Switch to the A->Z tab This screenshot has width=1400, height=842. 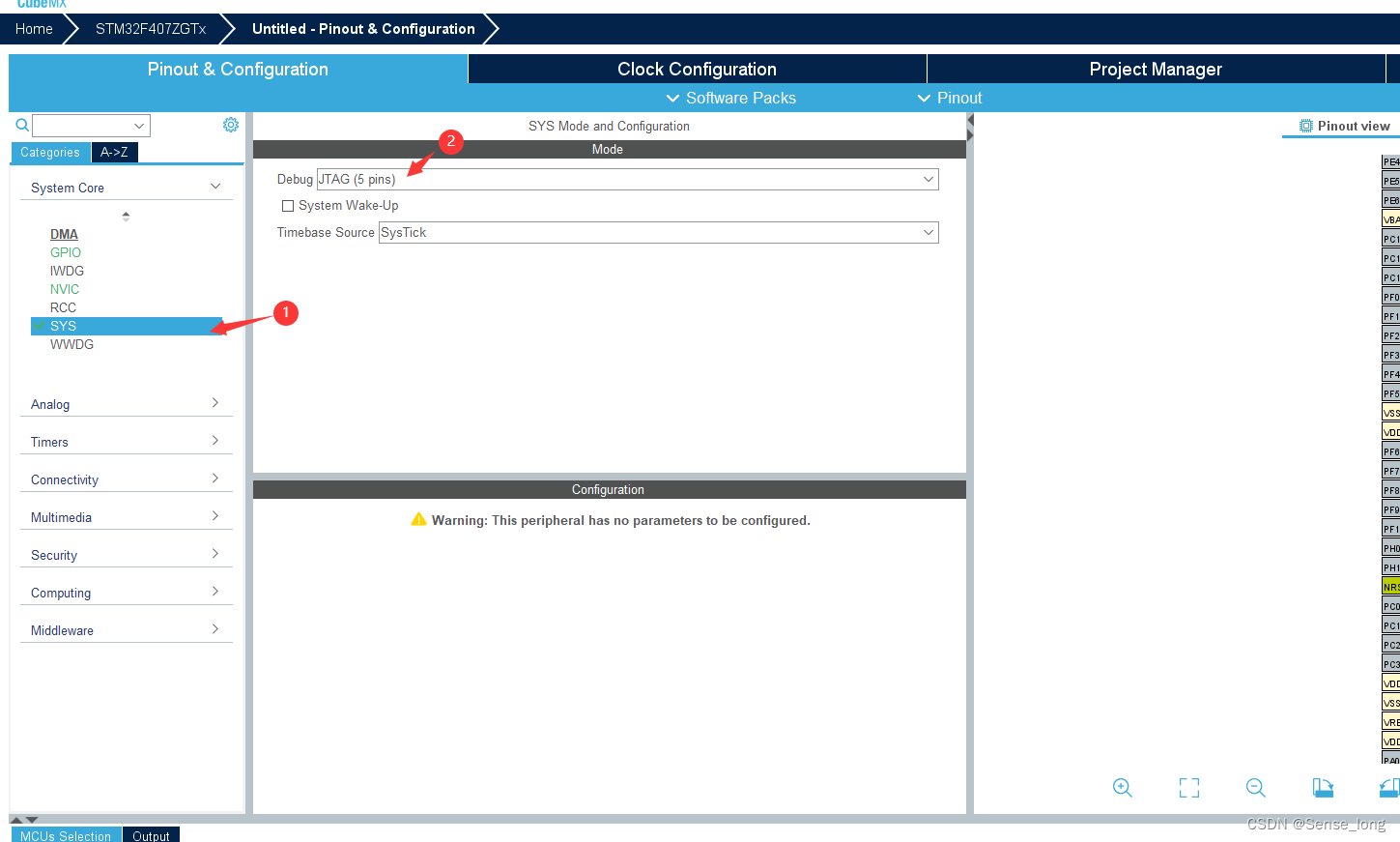coord(114,152)
